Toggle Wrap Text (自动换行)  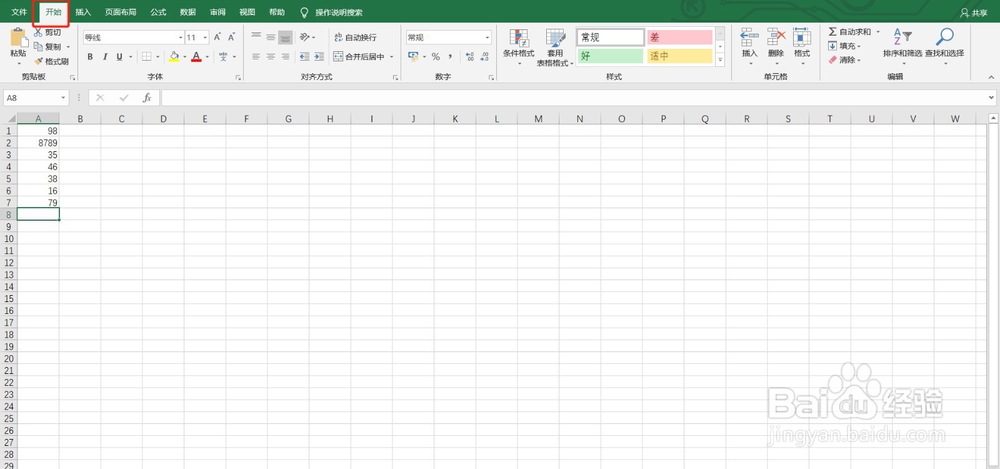tap(355, 37)
